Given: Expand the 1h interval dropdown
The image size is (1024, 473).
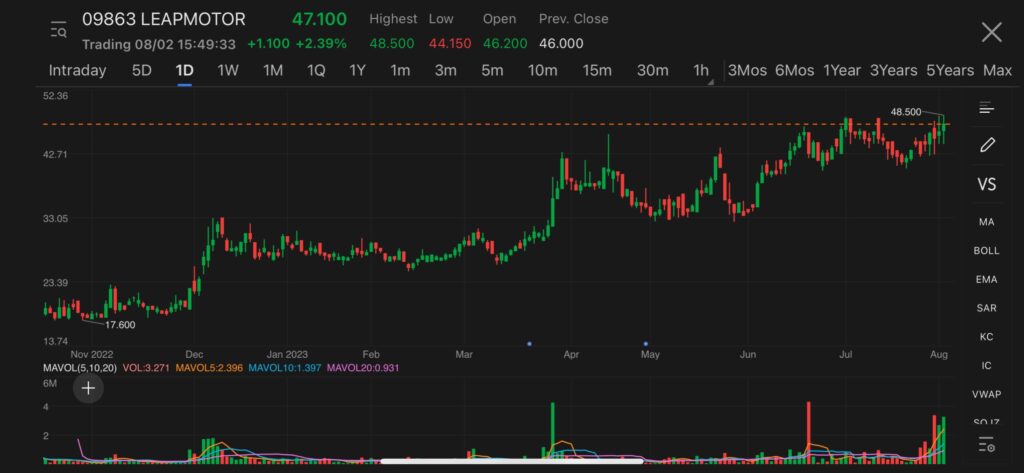Looking at the screenshot, I should [x=703, y=71].
